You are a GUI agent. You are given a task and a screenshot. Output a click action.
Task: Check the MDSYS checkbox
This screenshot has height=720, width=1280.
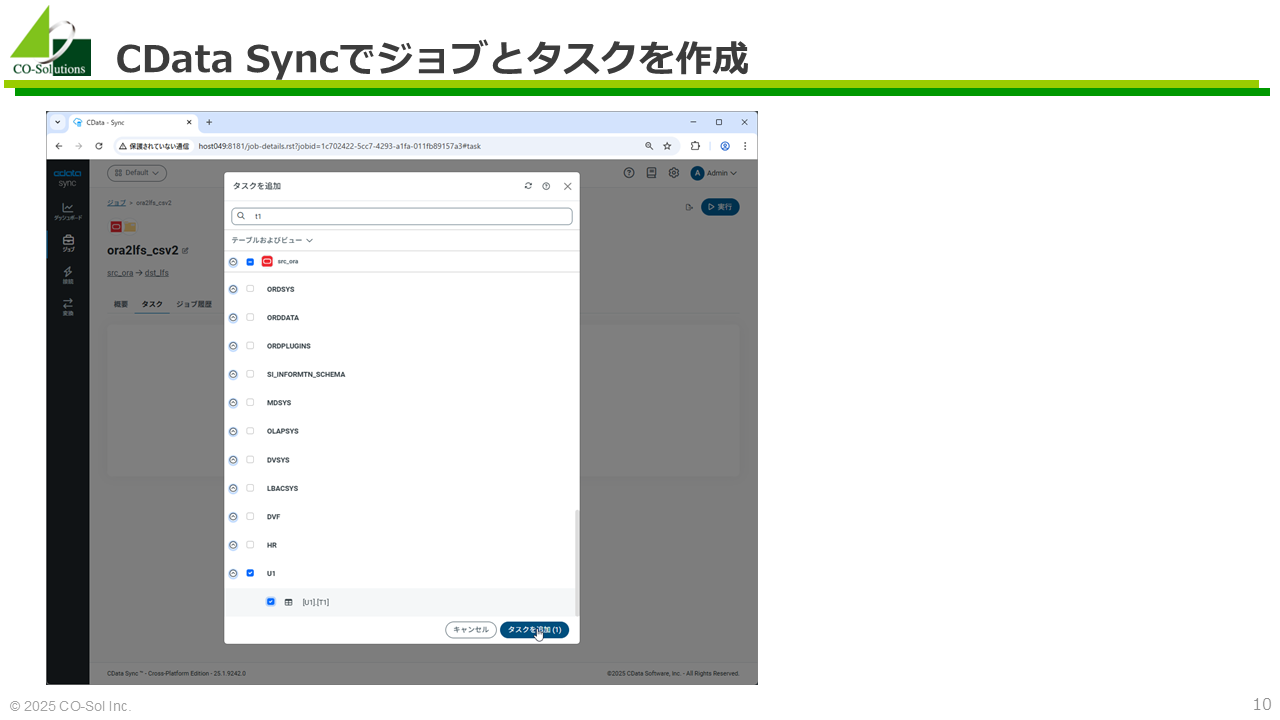coord(250,403)
